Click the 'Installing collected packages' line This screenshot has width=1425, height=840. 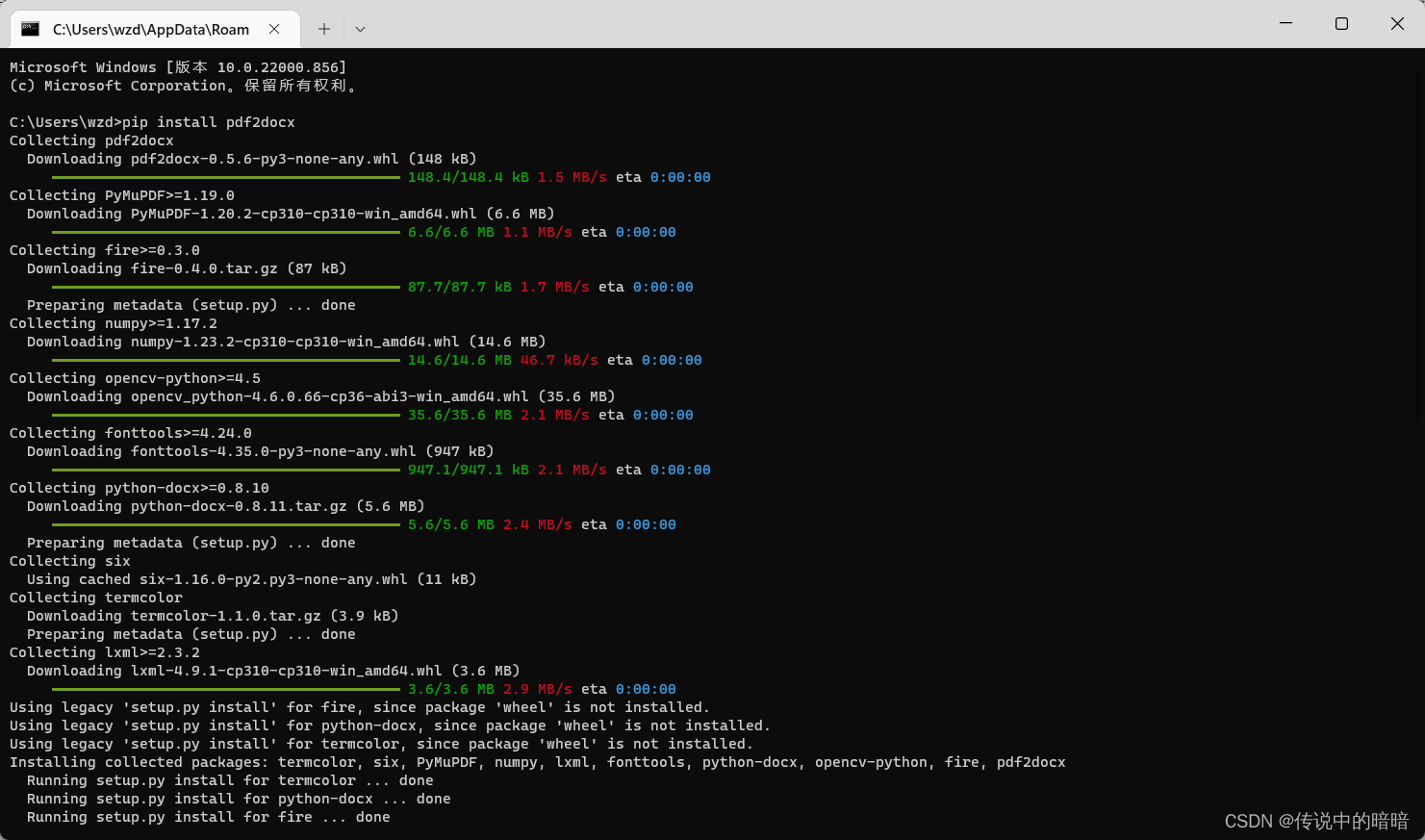click(538, 762)
